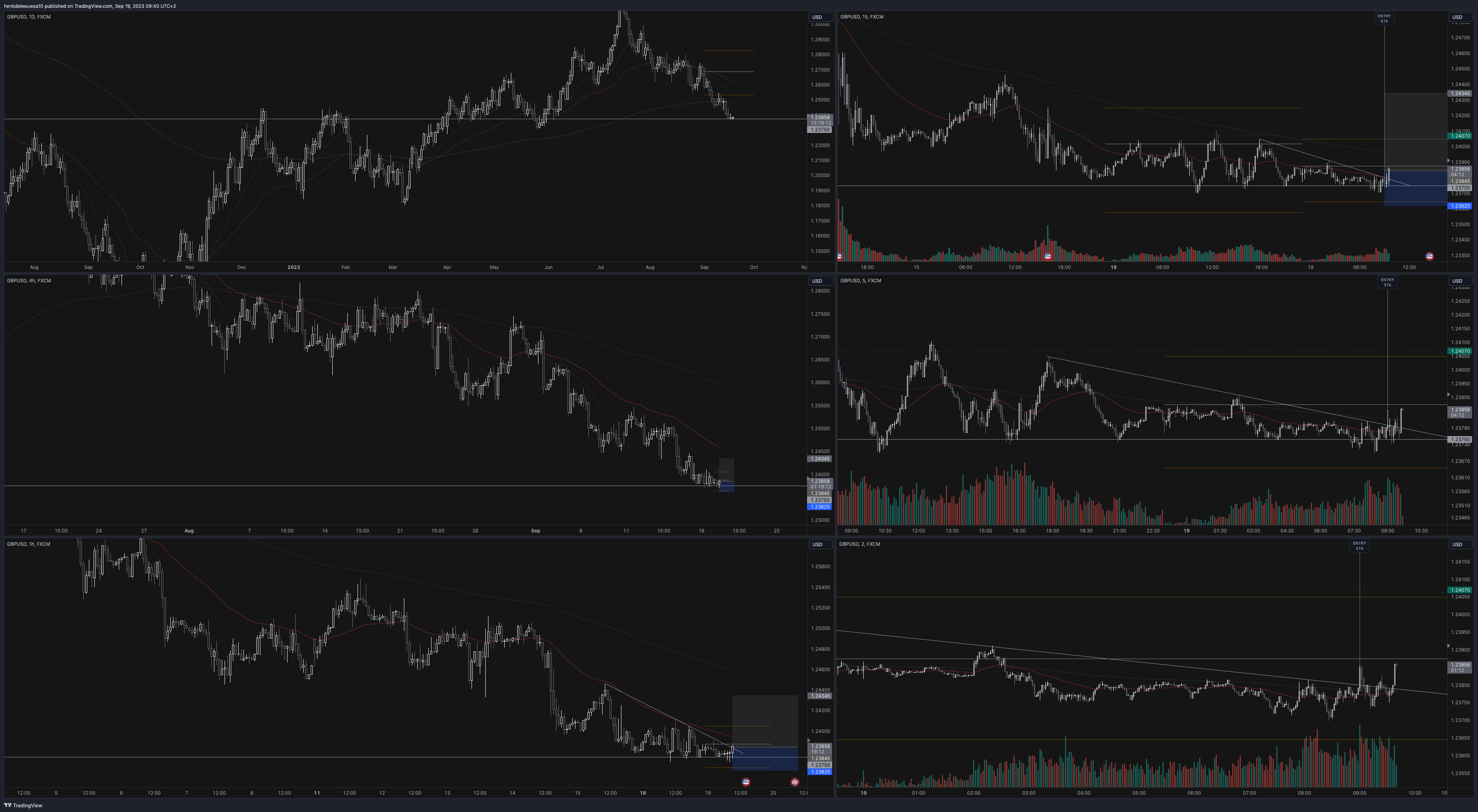
Task: Click the 'GBPUSD, 1D, FXCM' chart title
Action: [29, 17]
